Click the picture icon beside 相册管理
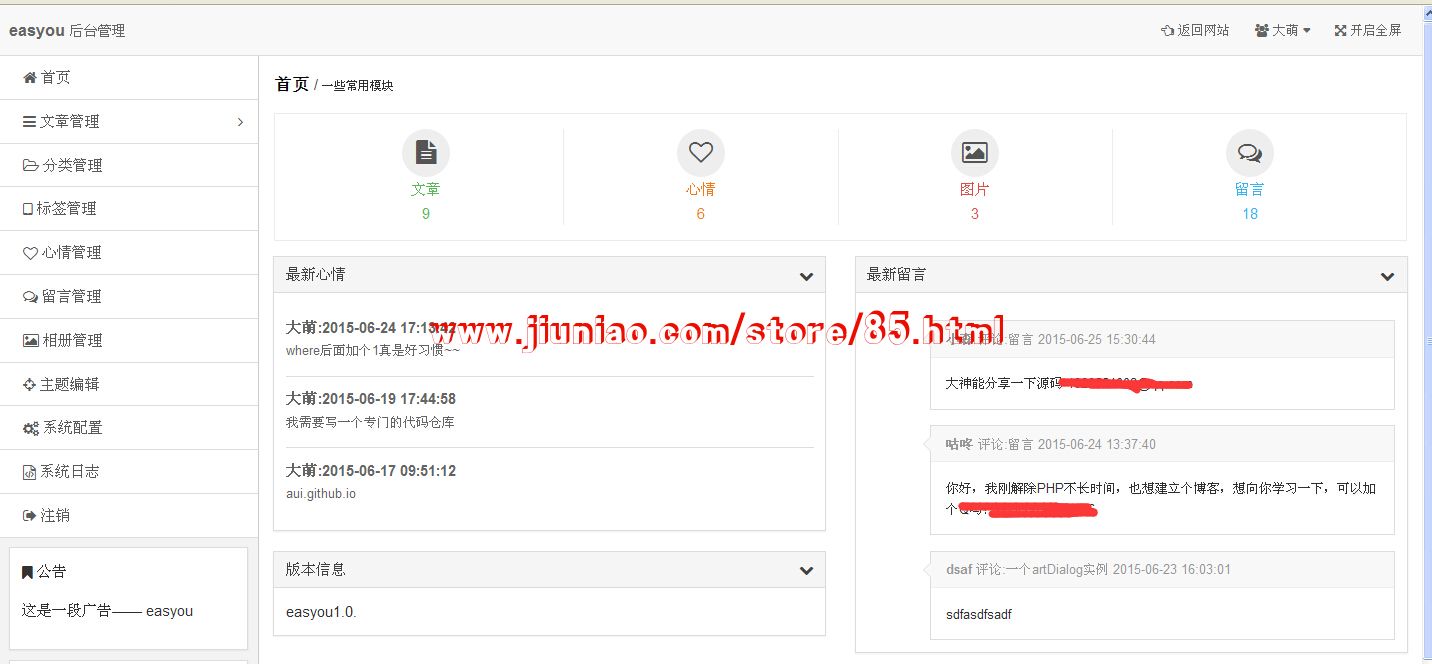Screen dimensions: 1432x664 [x=30, y=341]
